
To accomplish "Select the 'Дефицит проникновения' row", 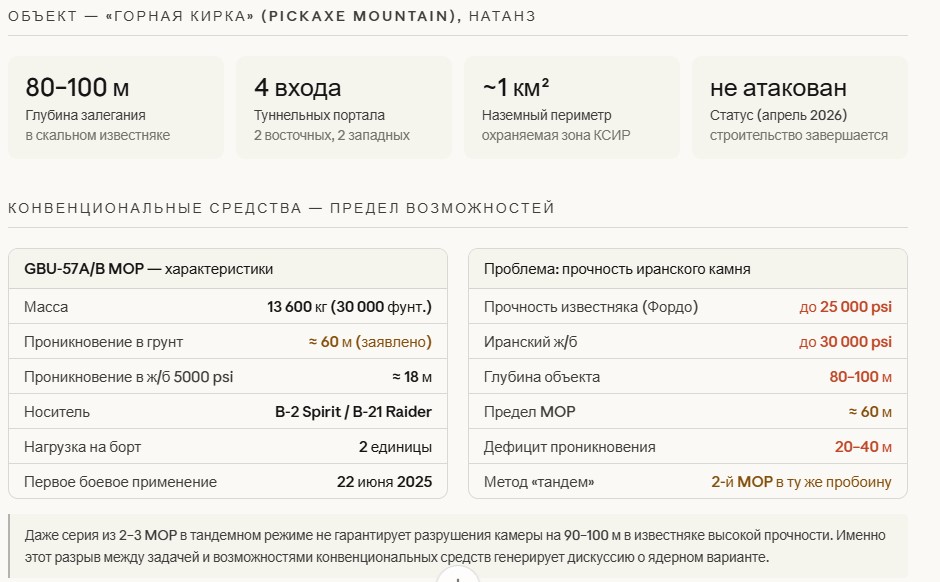I will pyautogui.click(x=687, y=447).
